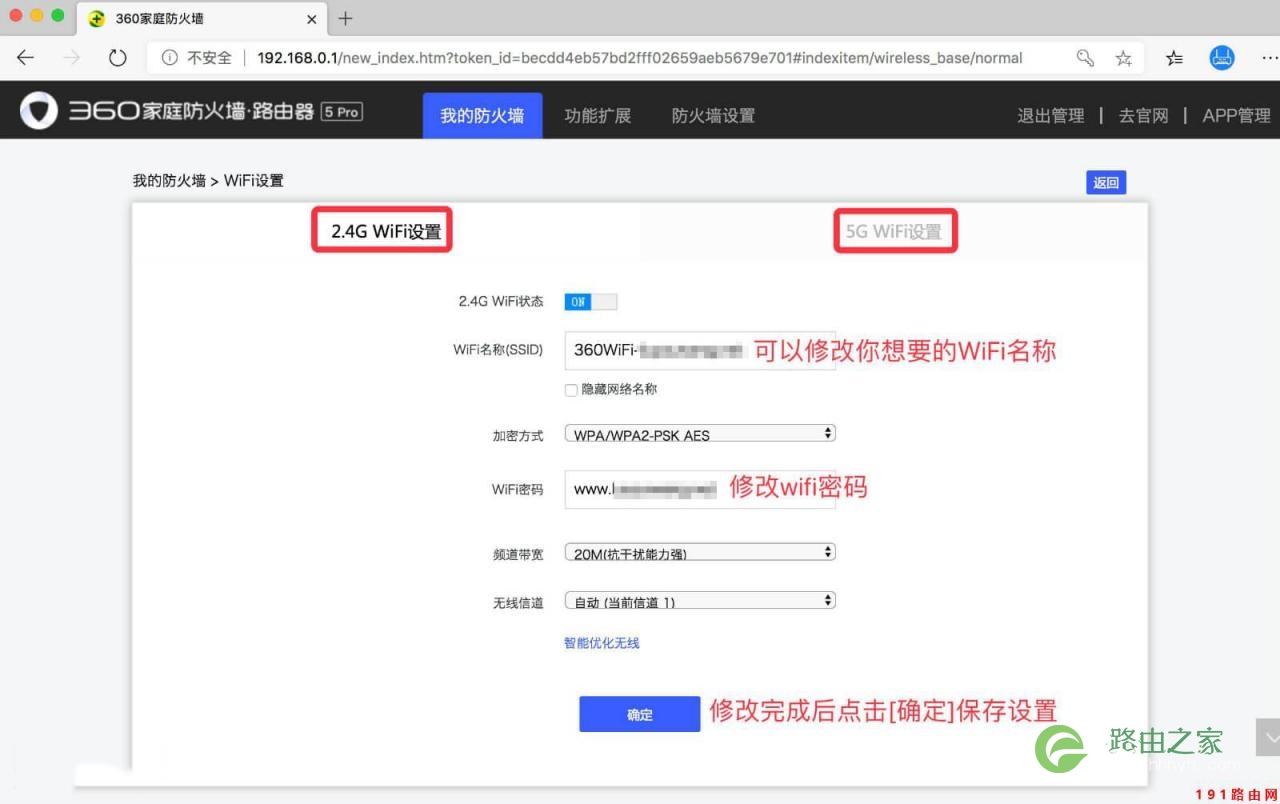Click the blue profile avatar icon
Viewport: 1280px width, 804px height.
[1222, 58]
